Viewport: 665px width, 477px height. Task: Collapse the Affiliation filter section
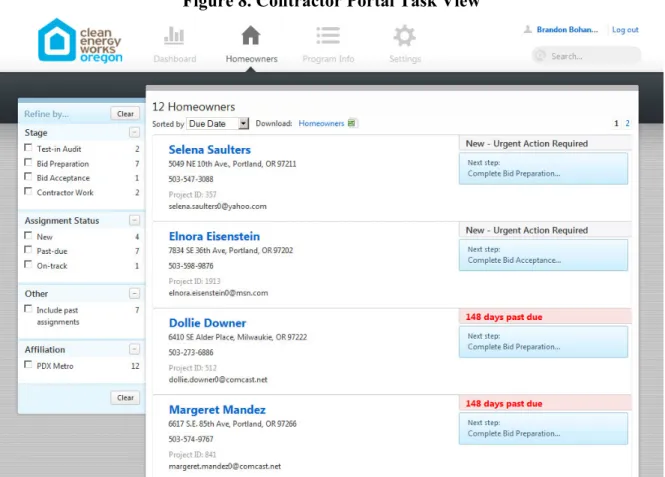tap(134, 349)
